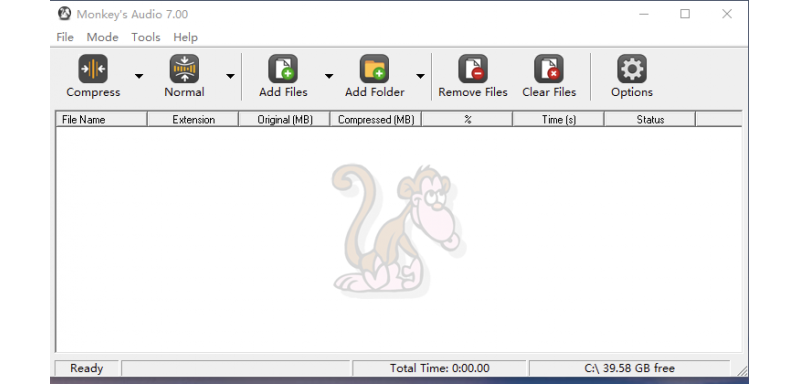The width and height of the screenshot is (800, 384).
Task: Open the Tools menu
Action: pyautogui.click(x=146, y=37)
